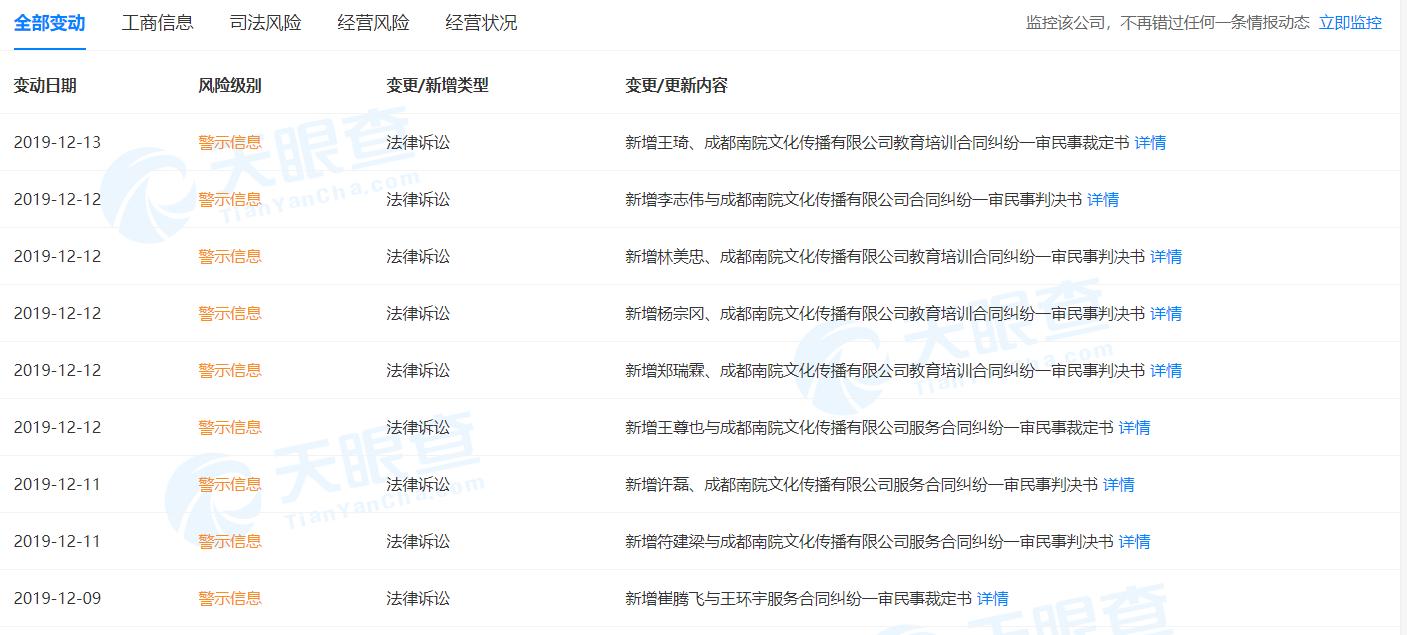Click 警示信息 in the 2019-12-09 row

tap(230, 599)
